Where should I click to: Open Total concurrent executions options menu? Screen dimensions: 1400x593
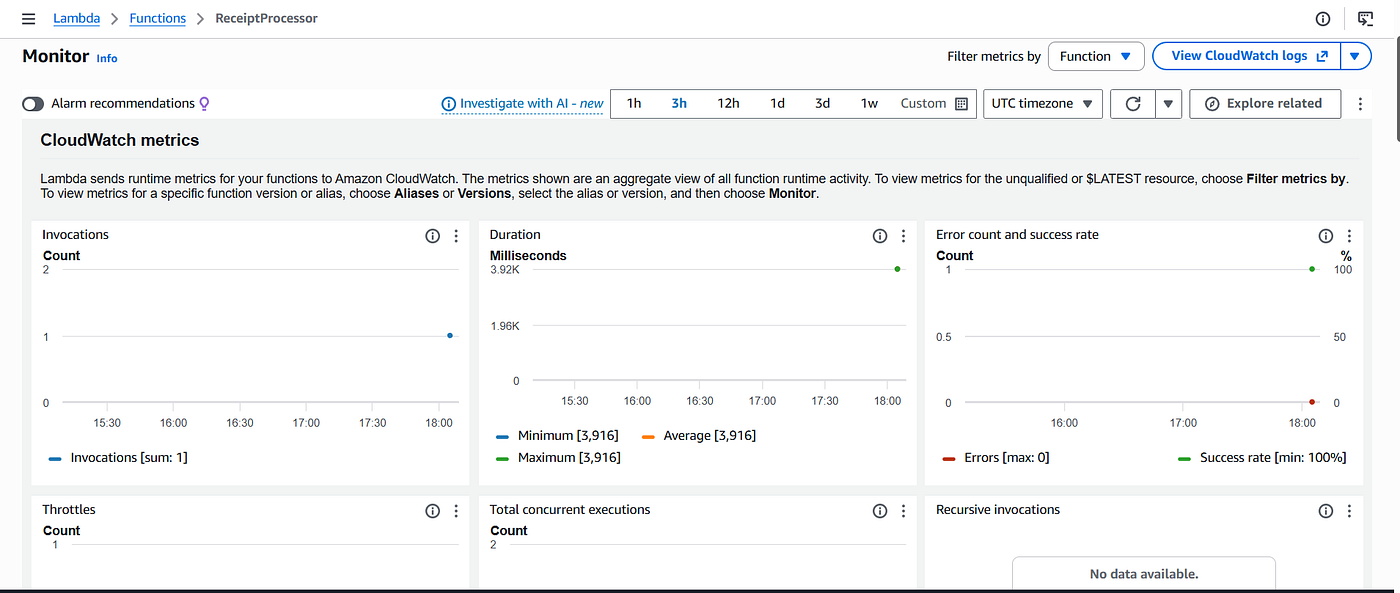903,511
